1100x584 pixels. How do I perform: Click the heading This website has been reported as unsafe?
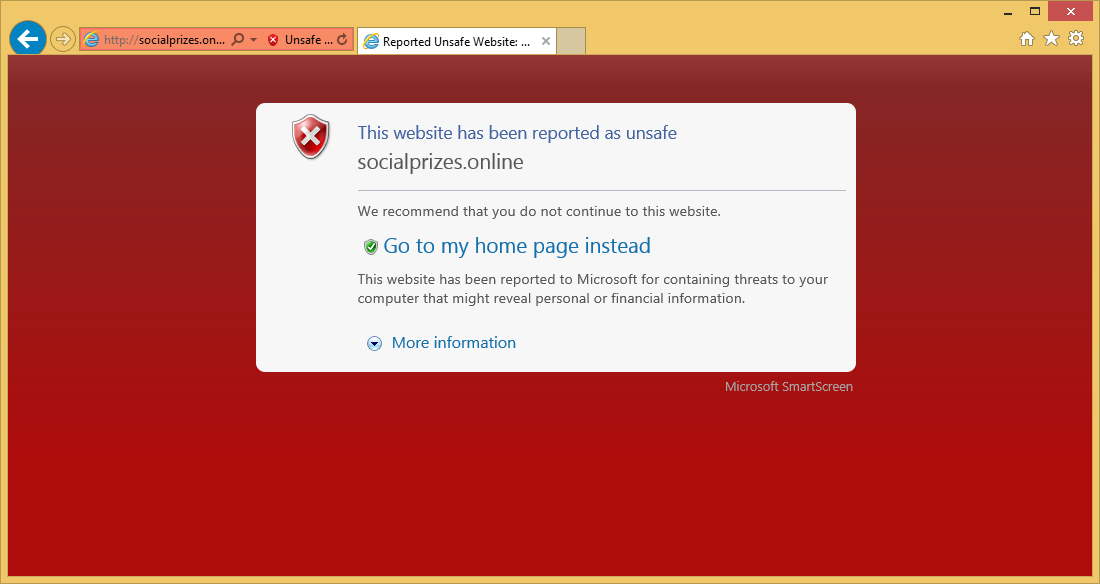(x=517, y=133)
